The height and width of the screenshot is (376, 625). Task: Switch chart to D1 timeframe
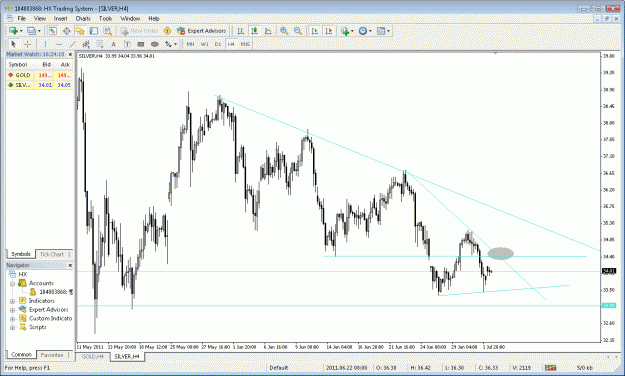[x=218, y=44]
